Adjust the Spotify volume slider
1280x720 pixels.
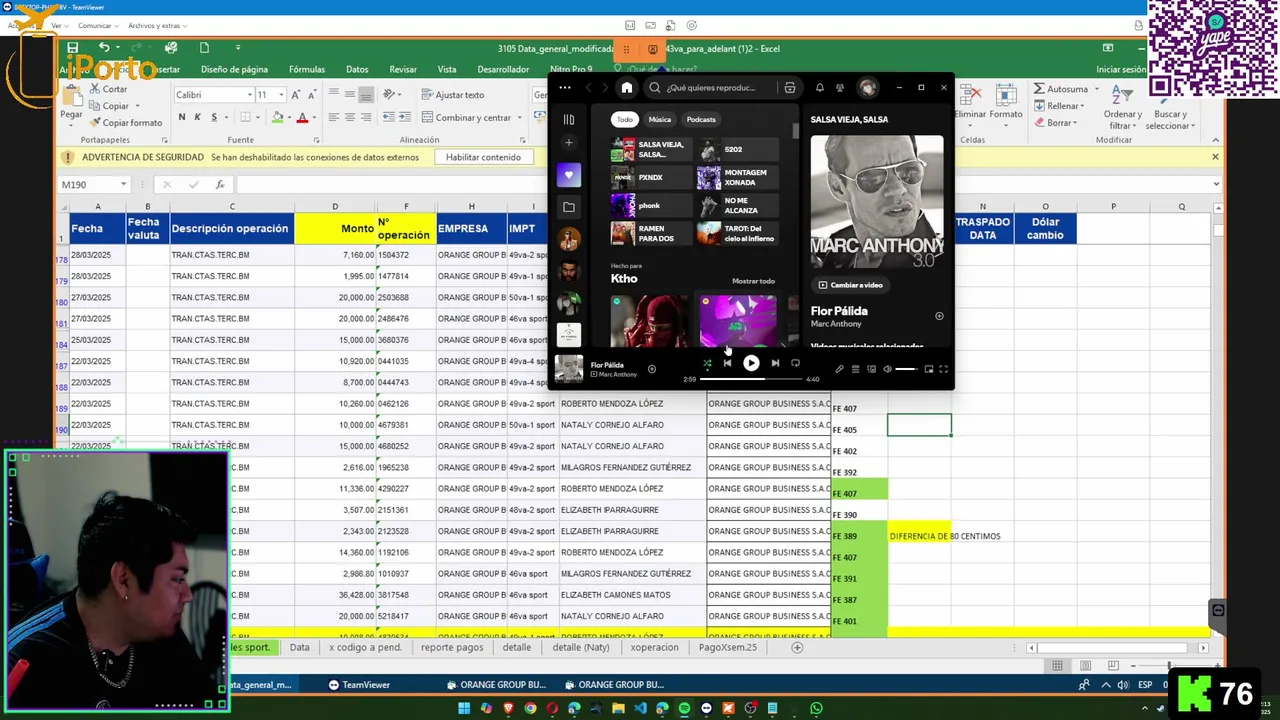coord(906,369)
